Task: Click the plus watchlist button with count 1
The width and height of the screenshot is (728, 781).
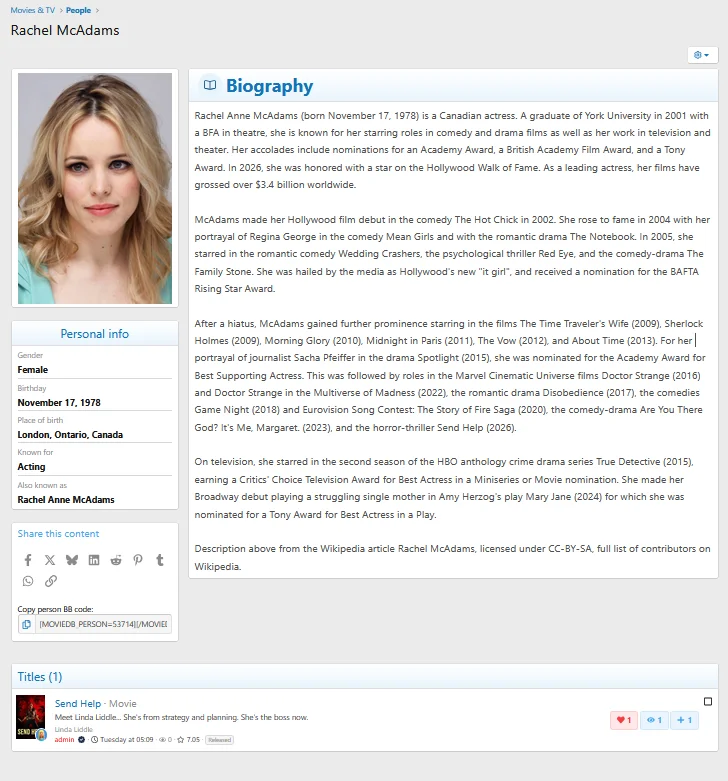Action: coord(684,720)
